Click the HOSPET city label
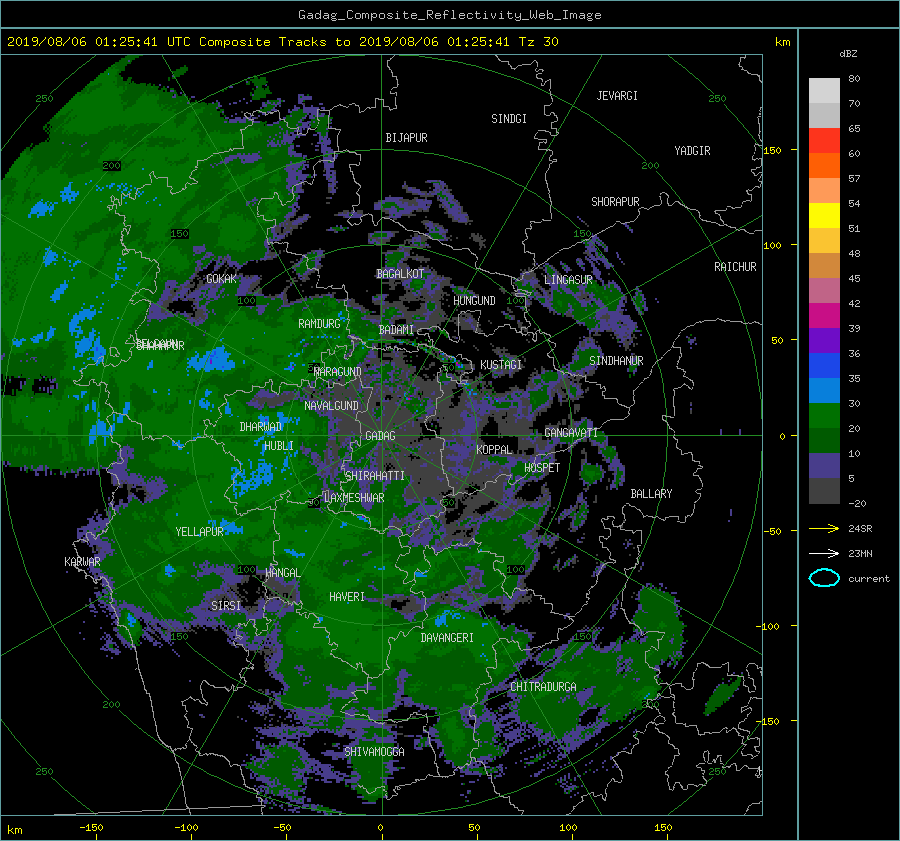 coord(542,468)
